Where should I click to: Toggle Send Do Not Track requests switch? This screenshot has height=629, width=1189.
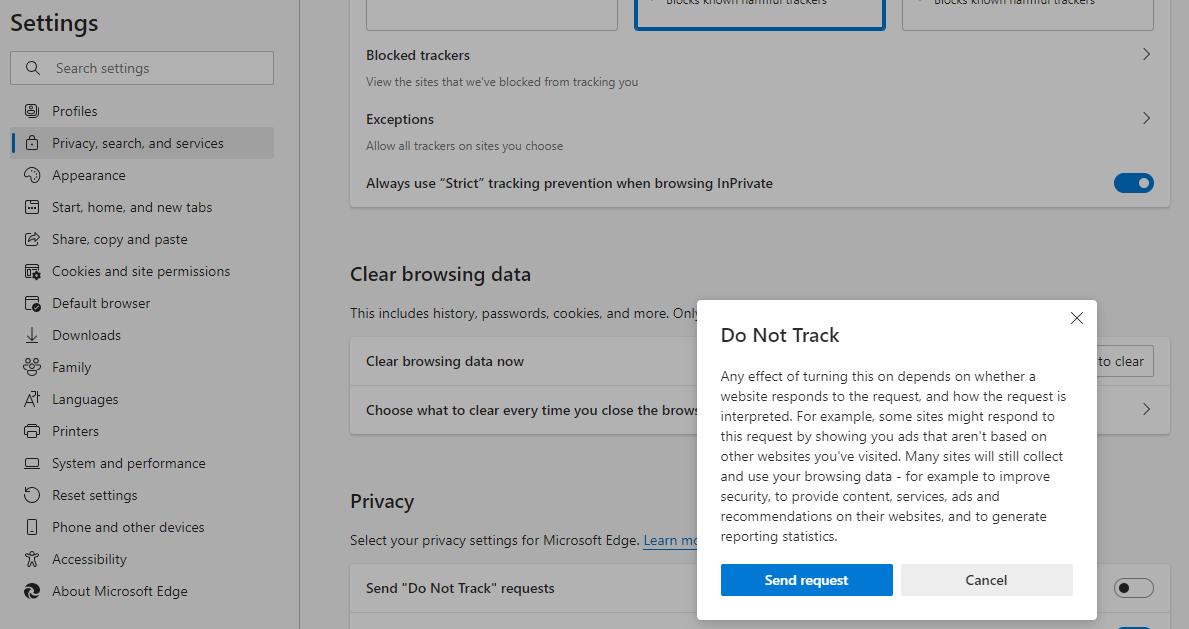point(1134,588)
